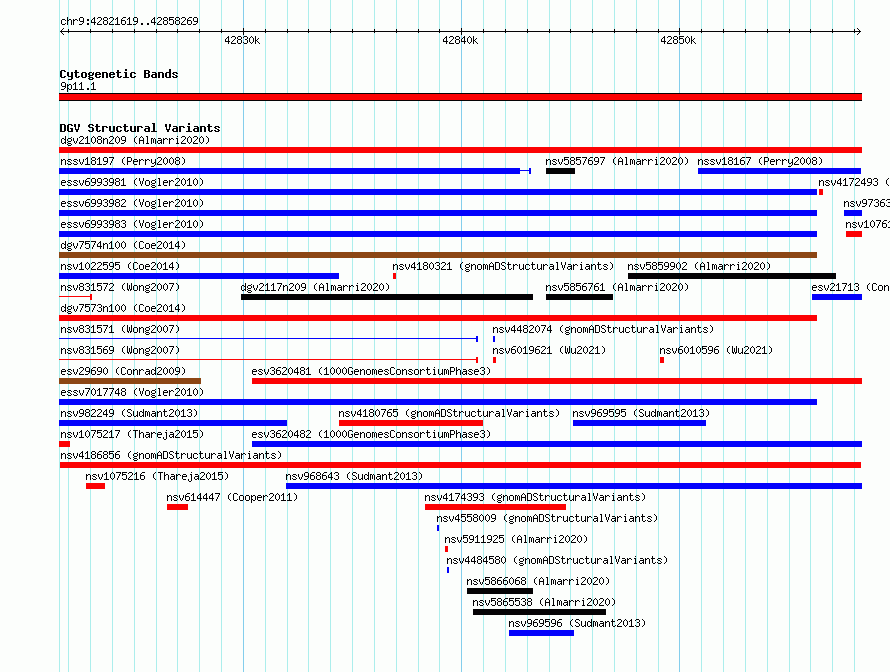The width and height of the screenshot is (890, 672).
Task: Click the essv6993983 (Vogler2010) label
Action: point(132,224)
